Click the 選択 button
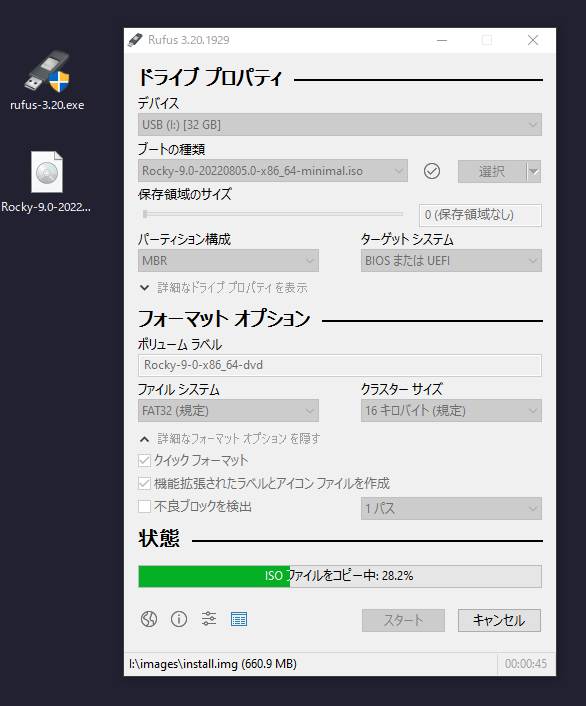The image size is (586, 706). pyautogui.click(x=492, y=172)
